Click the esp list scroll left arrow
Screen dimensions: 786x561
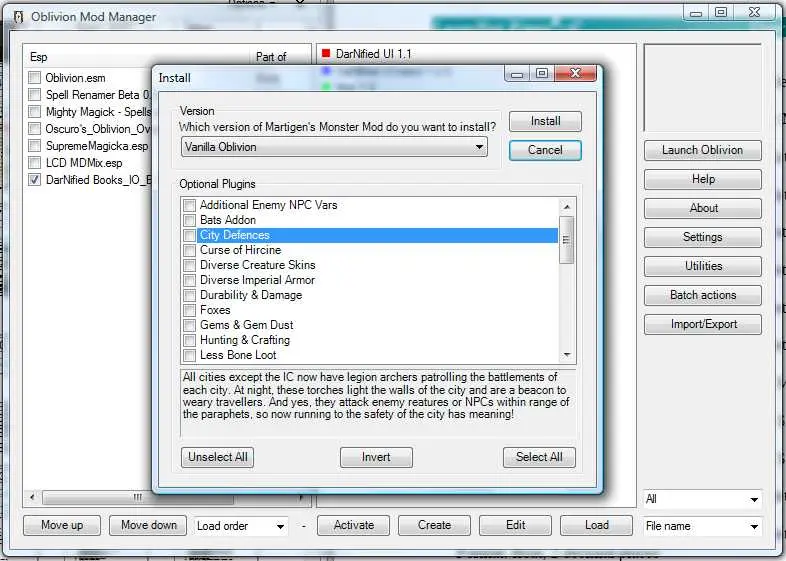coord(32,498)
